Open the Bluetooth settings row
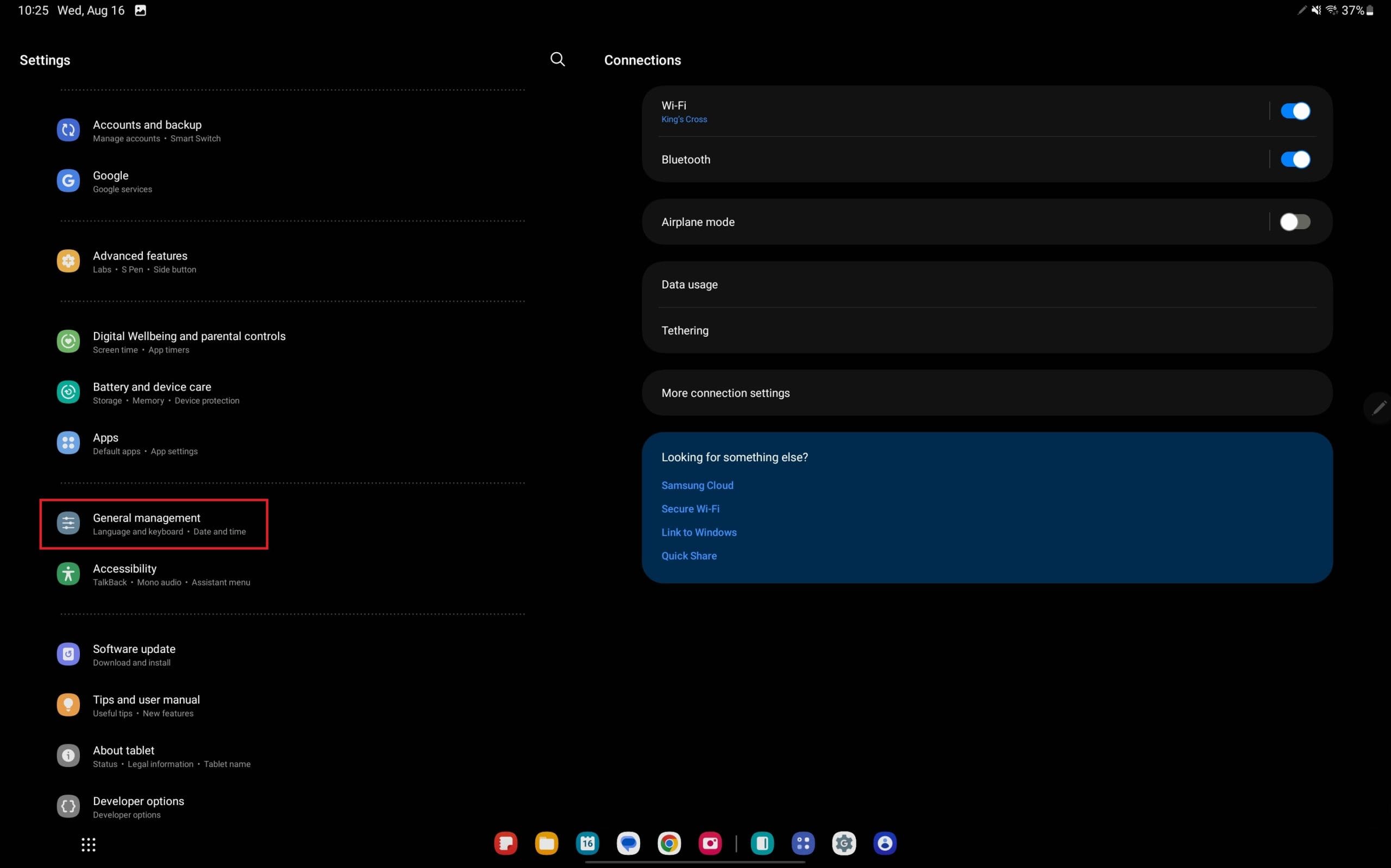The width and height of the screenshot is (1391, 868). click(x=956, y=160)
